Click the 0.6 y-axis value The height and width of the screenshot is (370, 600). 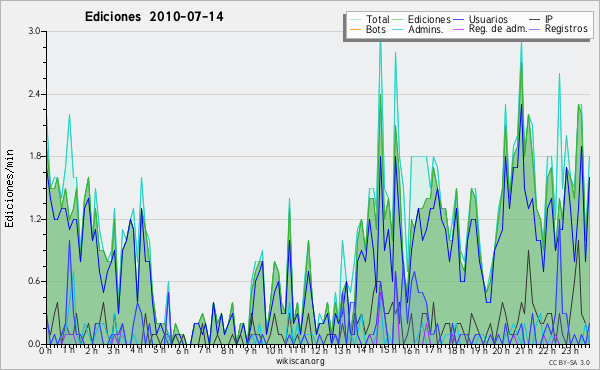tap(34, 282)
